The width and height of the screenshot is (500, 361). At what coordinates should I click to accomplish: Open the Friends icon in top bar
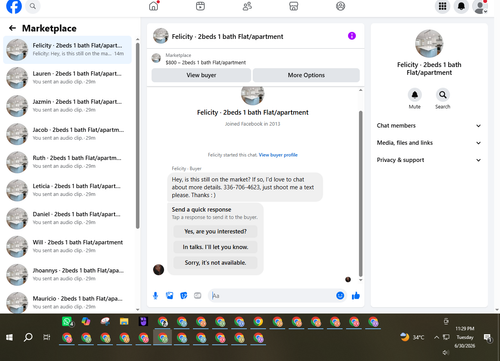247,6
